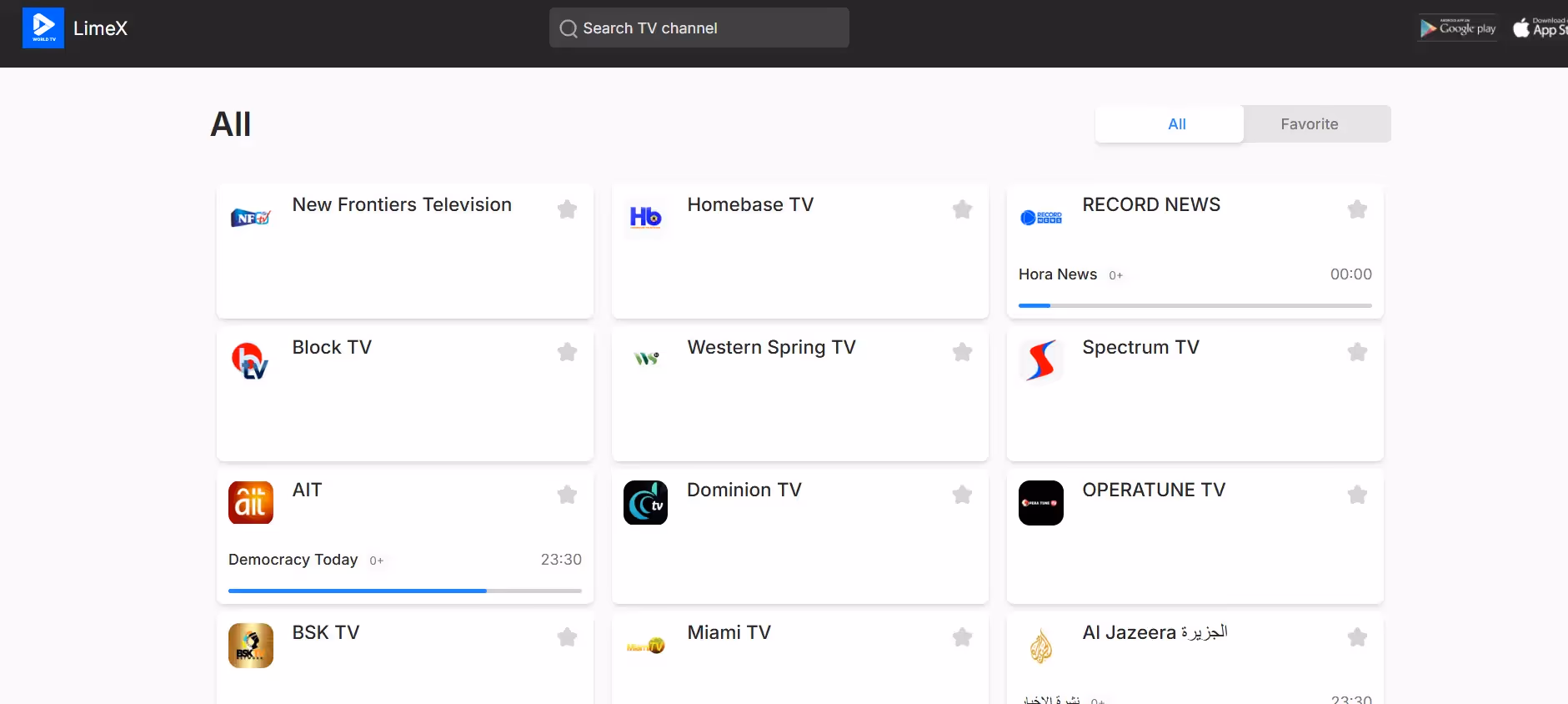Click the RECORD NEWS program progress bar
1568x704 pixels.
1195,305
